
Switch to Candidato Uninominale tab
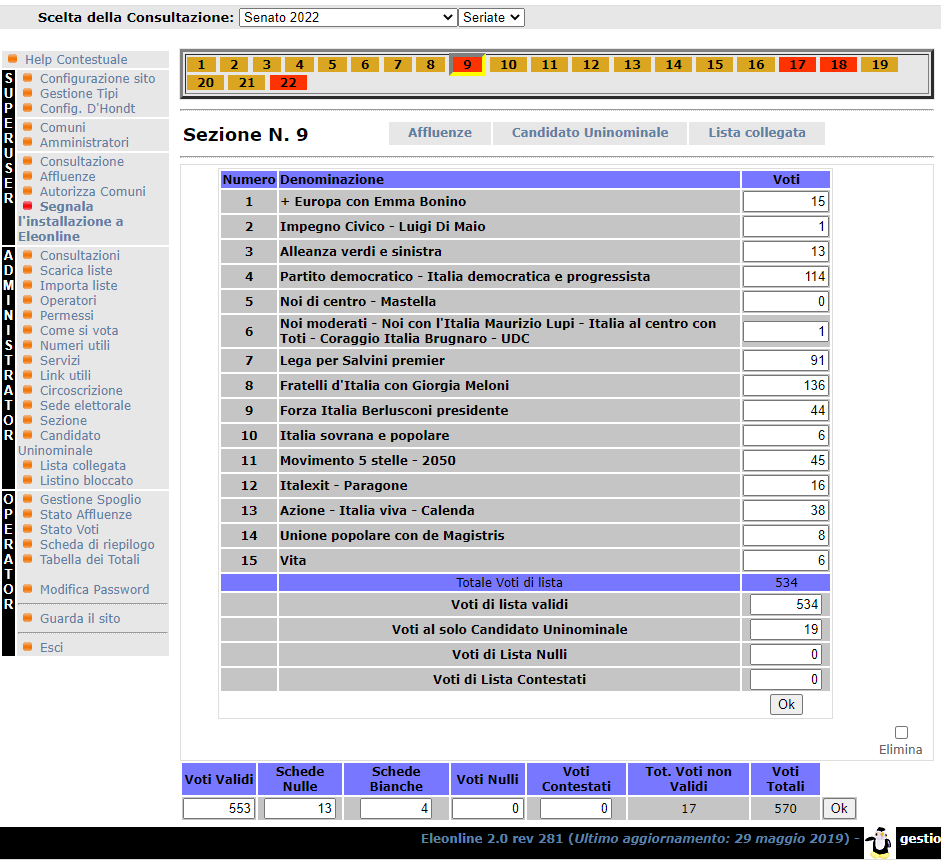click(590, 133)
